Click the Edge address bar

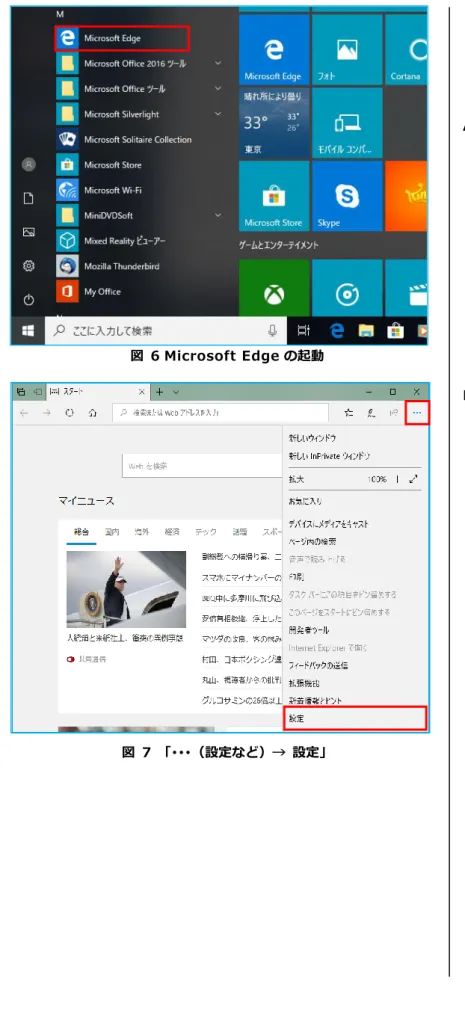click(x=220, y=413)
